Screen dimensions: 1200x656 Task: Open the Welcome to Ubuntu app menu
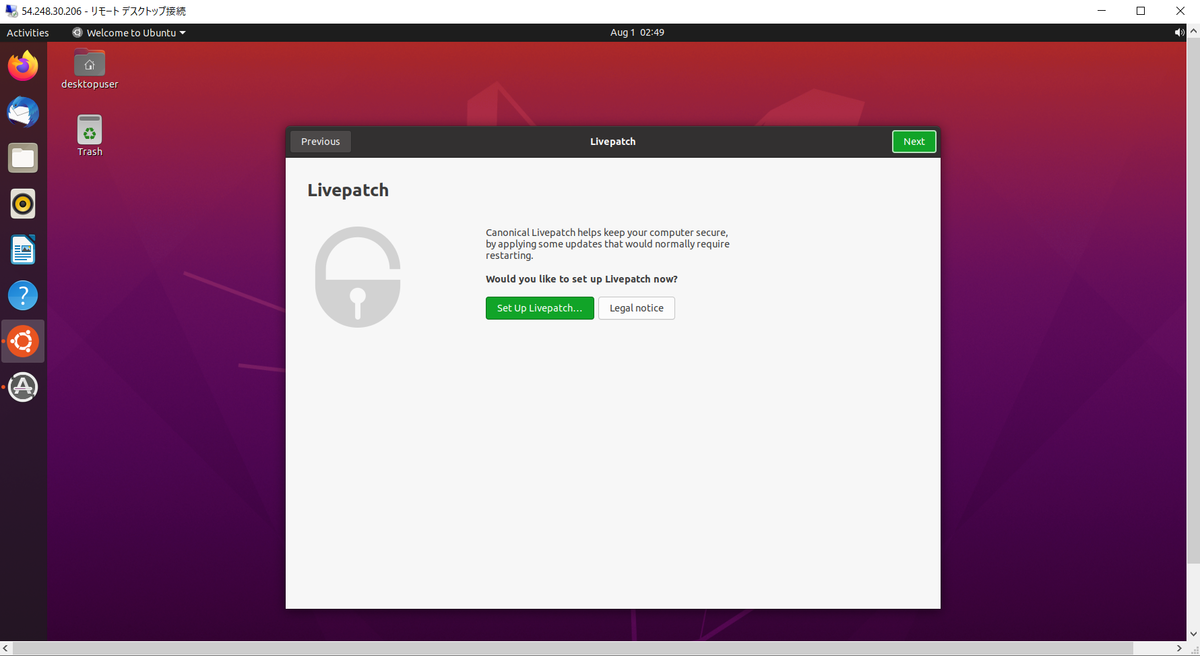(x=129, y=32)
